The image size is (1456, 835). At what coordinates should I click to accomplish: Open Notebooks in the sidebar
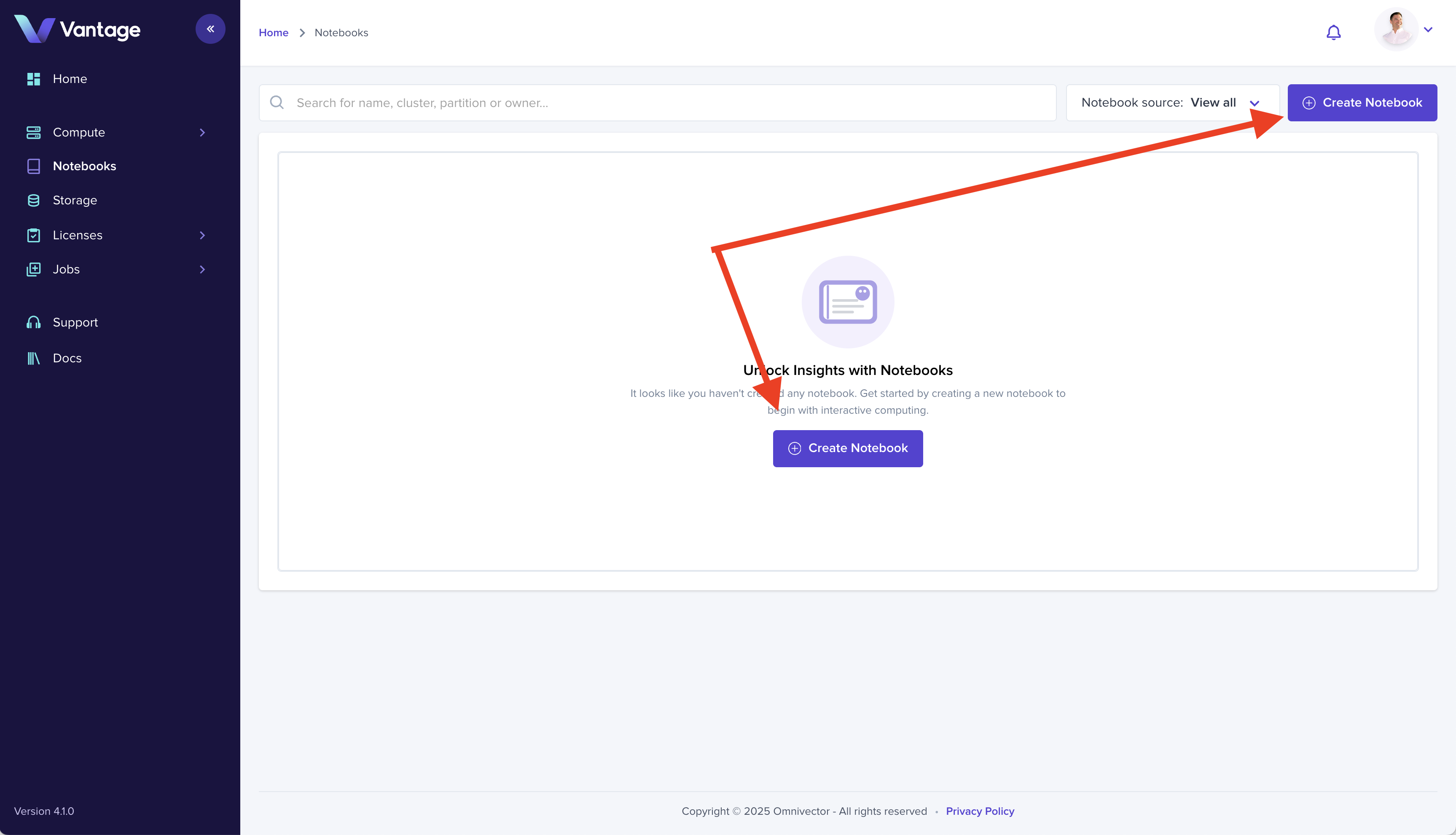[84, 166]
